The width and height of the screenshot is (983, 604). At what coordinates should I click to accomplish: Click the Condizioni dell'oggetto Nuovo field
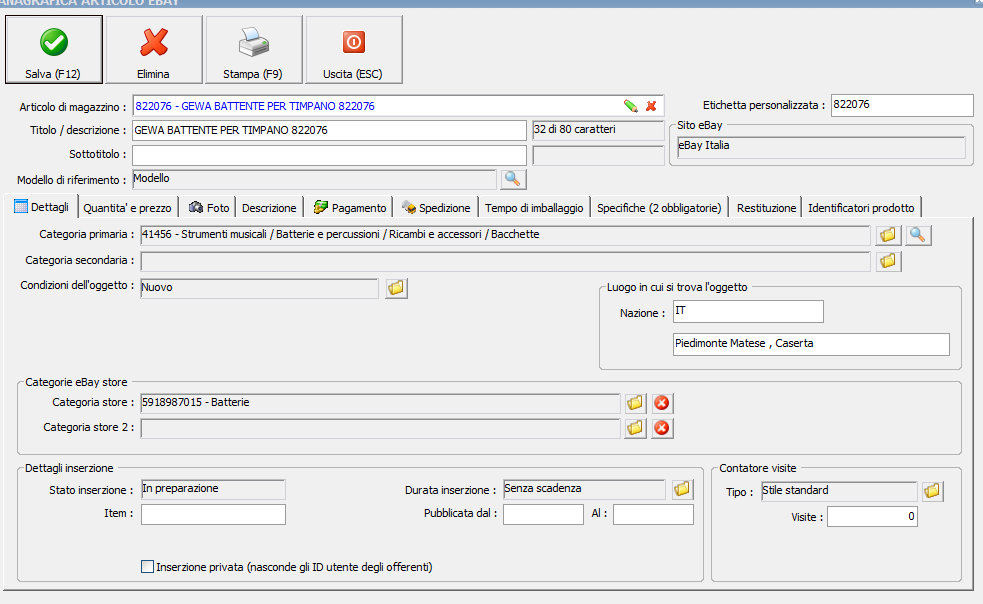pos(259,288)
